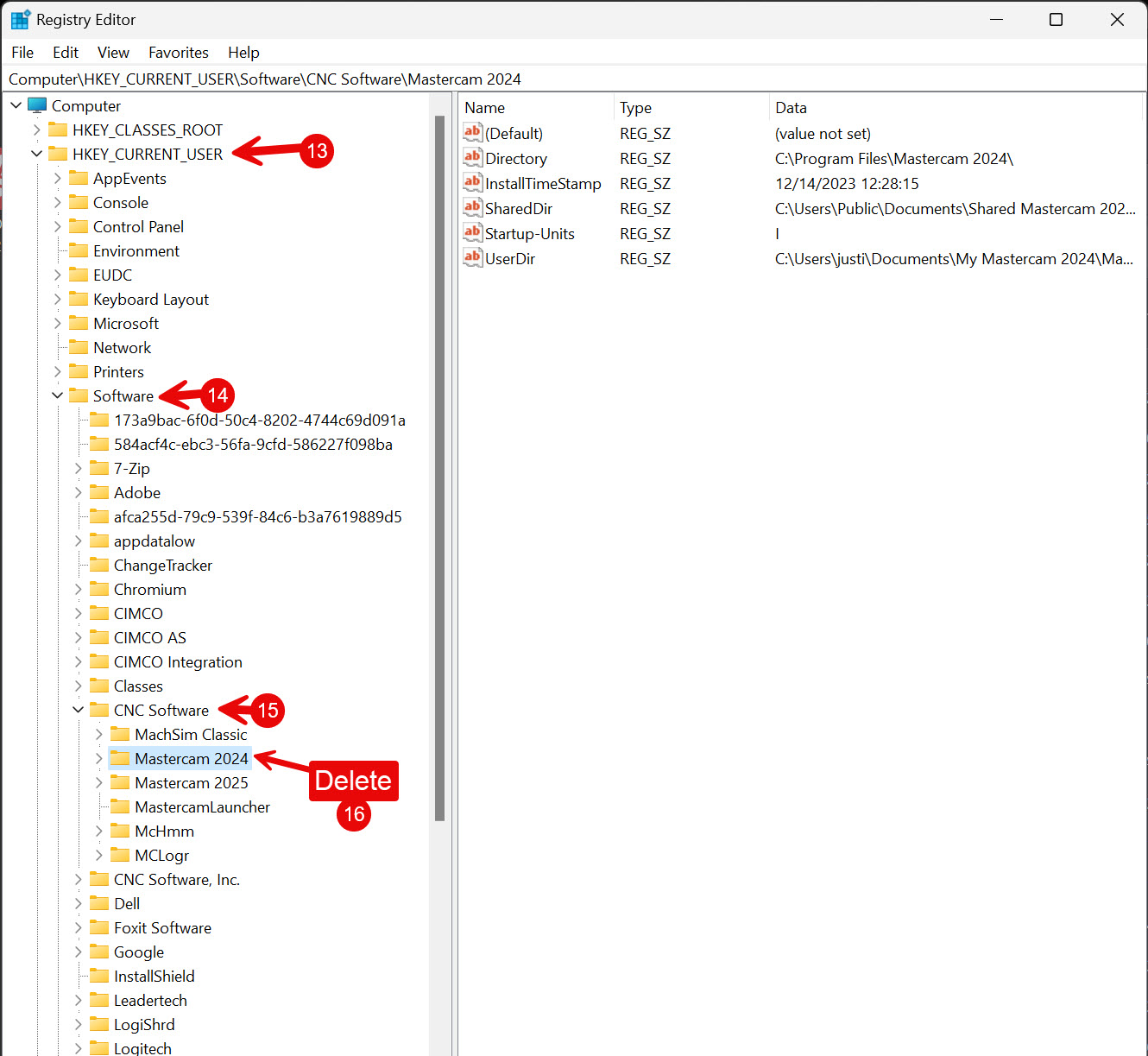This screenshot has height=1056, width=1148.
Task: Click the folder icon beside MastercamLauncher
Action: coord(120,806)
